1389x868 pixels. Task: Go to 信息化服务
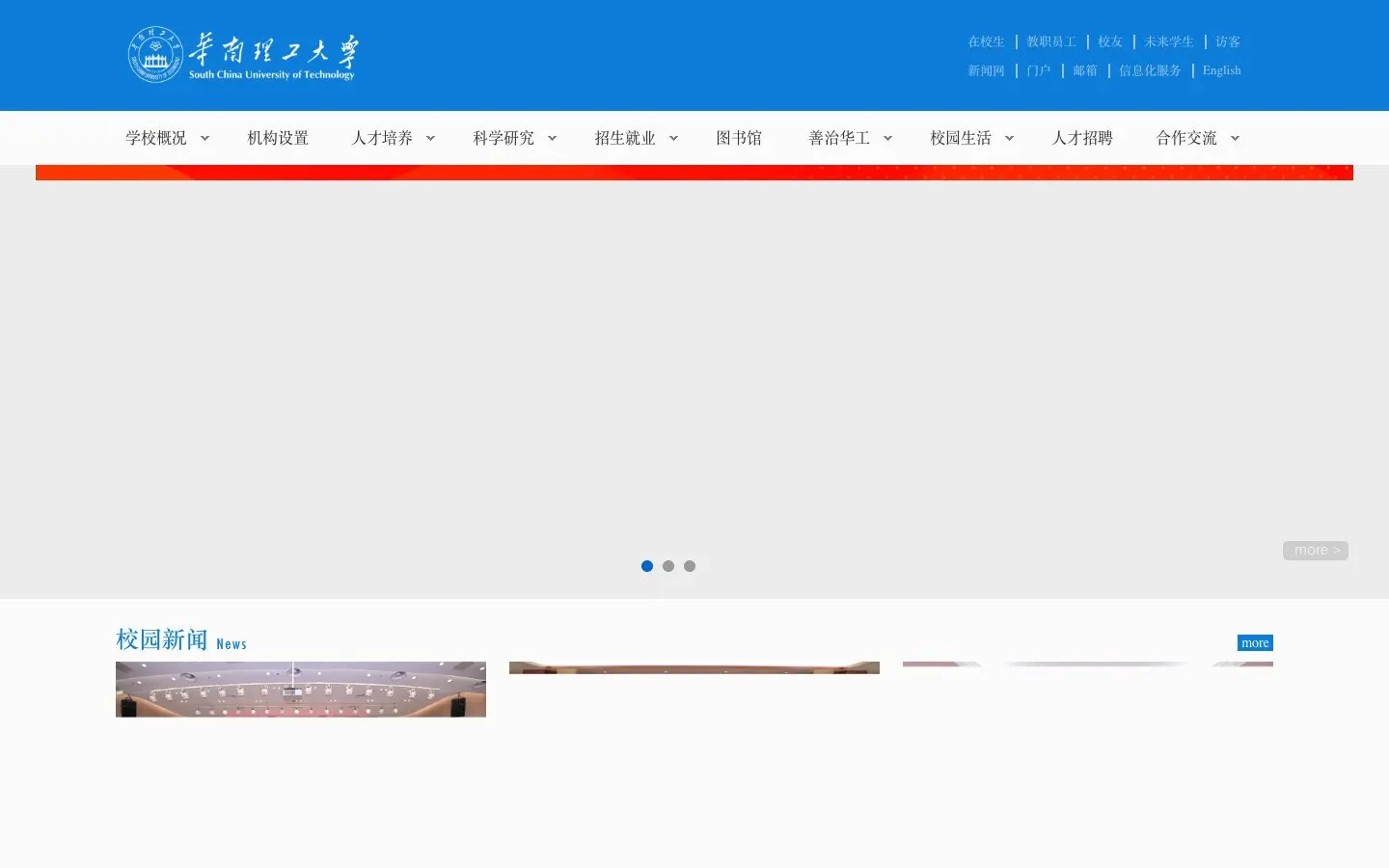[1150, 70]
